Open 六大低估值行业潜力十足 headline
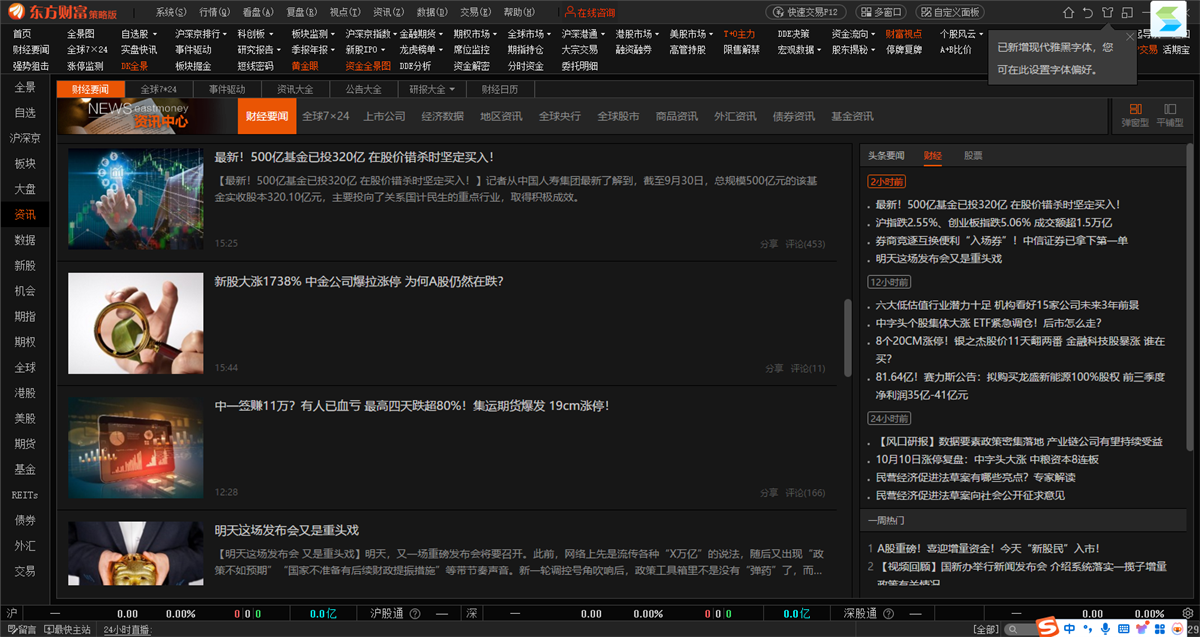The height and width of the screenshot is (637, 1200). click(1007, 305)
